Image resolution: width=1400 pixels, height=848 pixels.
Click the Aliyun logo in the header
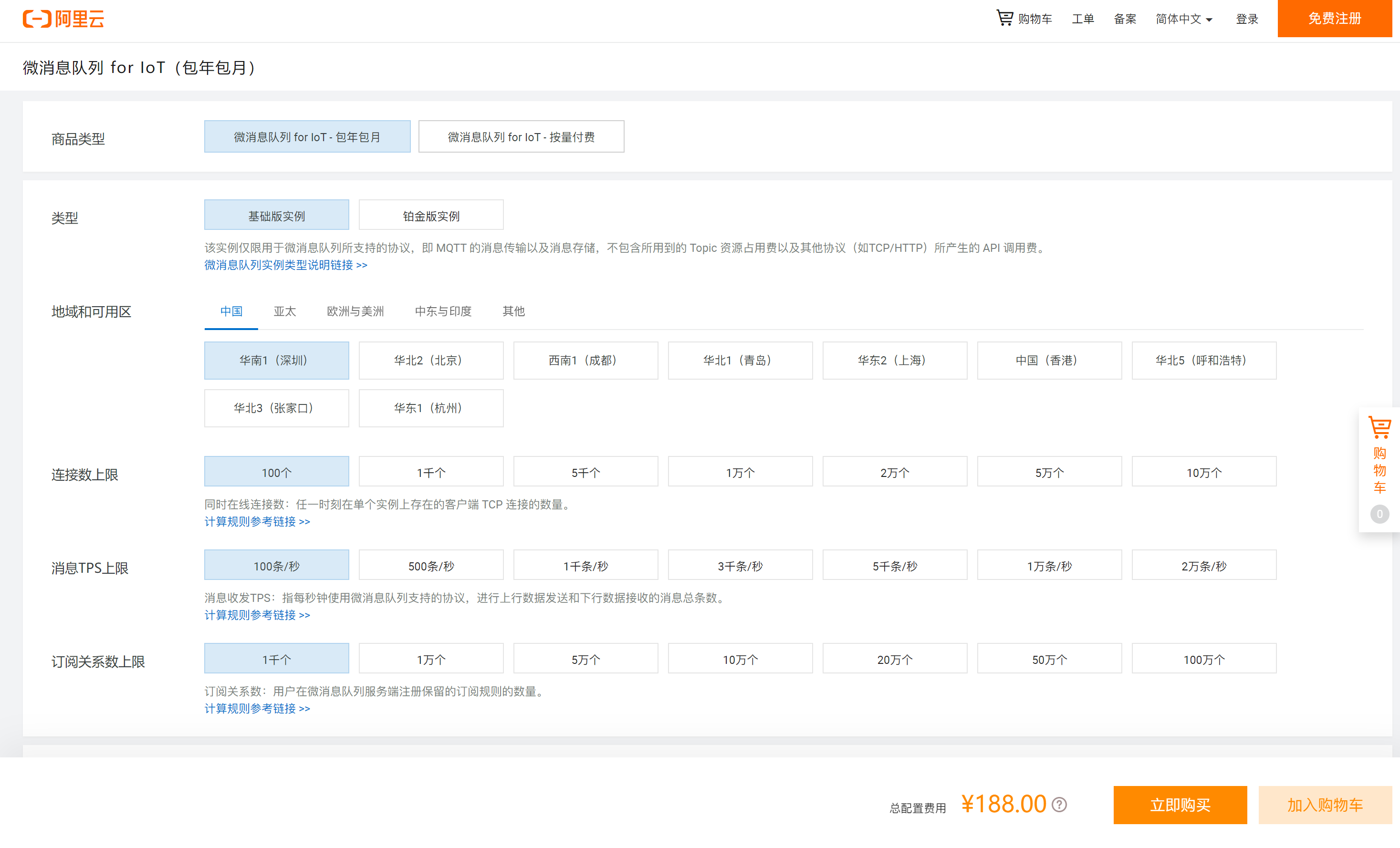pos(63,19)
